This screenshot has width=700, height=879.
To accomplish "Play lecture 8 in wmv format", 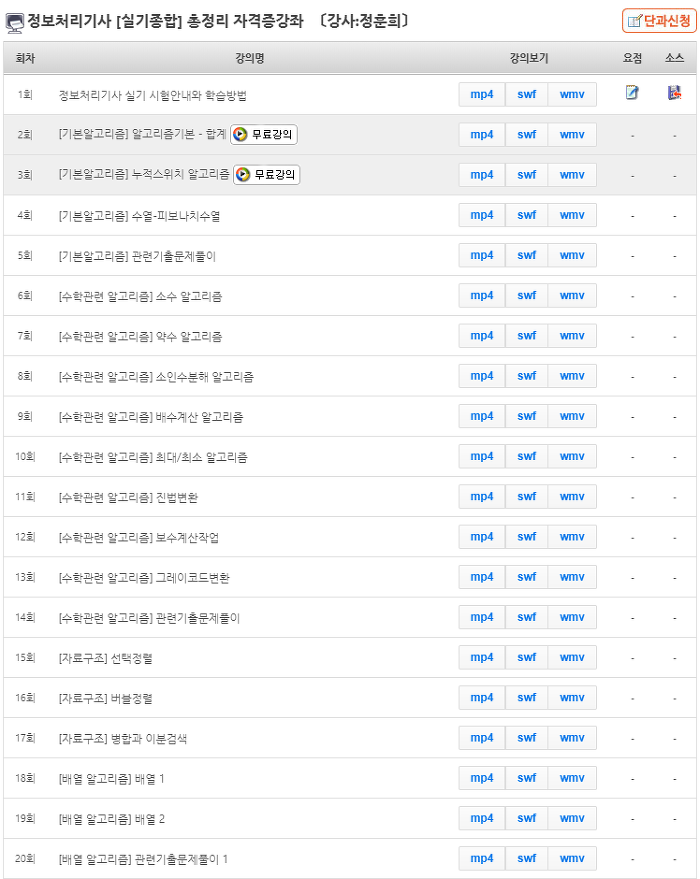I will [x=572, y=376].
